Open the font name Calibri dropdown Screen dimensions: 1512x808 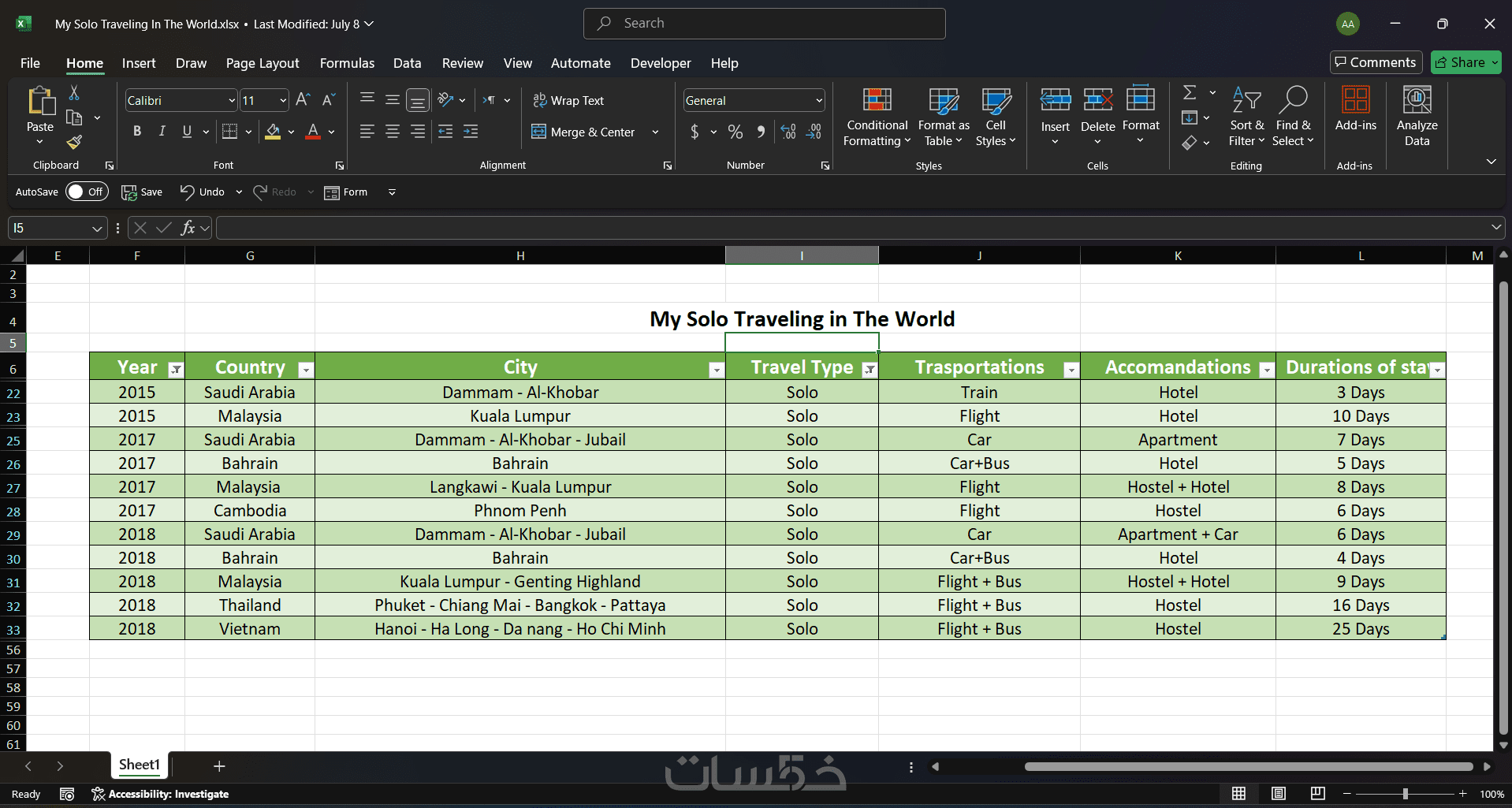[x=232, y=100]
